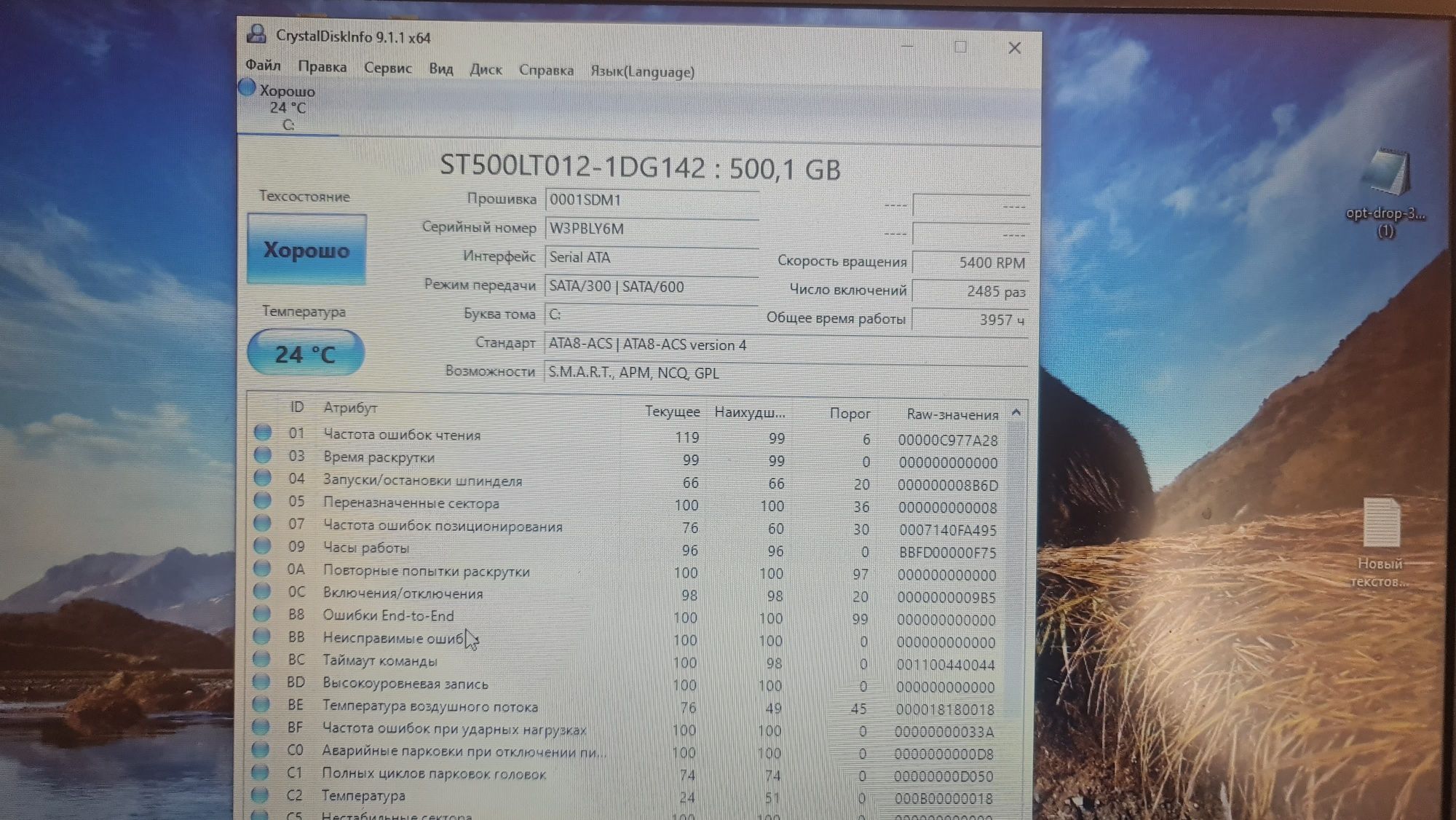Open the Вид menu
The image size is (1456, 820).
[440, 68]
